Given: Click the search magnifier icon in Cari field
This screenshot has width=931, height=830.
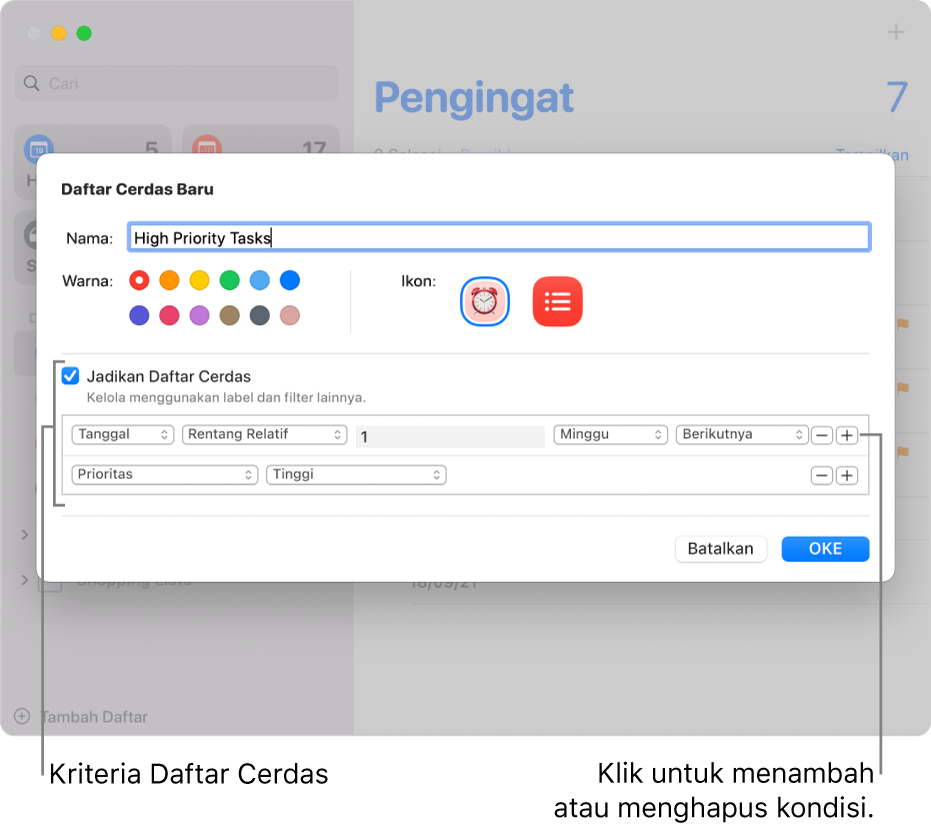Looking at the screenshot, I should click(x=30, y=83).
